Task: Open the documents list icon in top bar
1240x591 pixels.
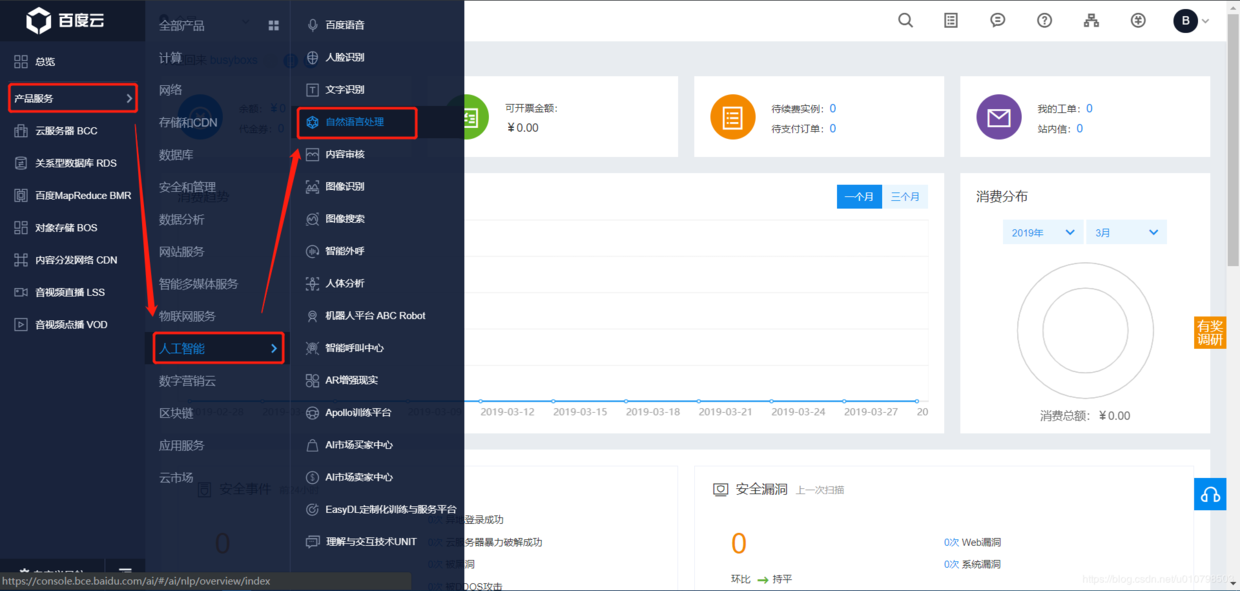Action: tap(951, 20)
